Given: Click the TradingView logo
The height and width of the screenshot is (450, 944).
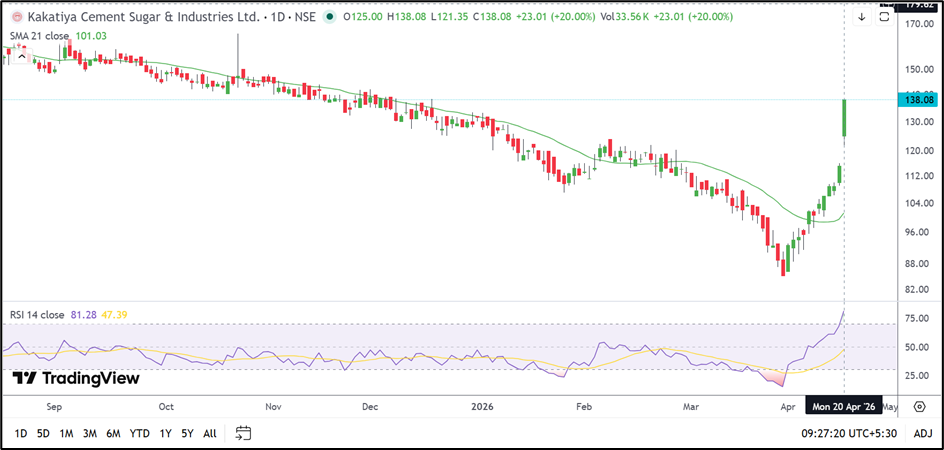Looking at the screenshot, I should tap(76, 378).
